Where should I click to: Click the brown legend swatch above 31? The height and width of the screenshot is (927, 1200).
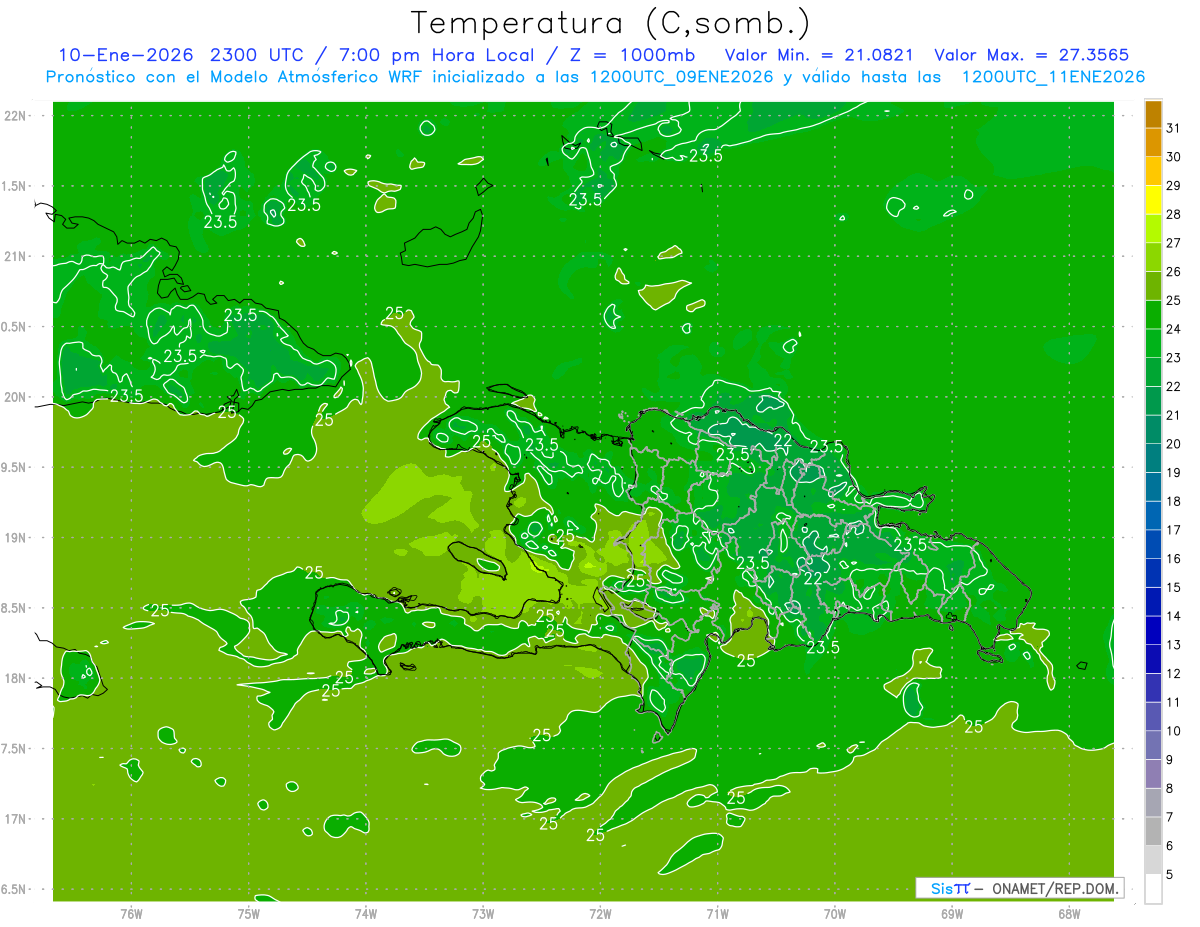1153,114
